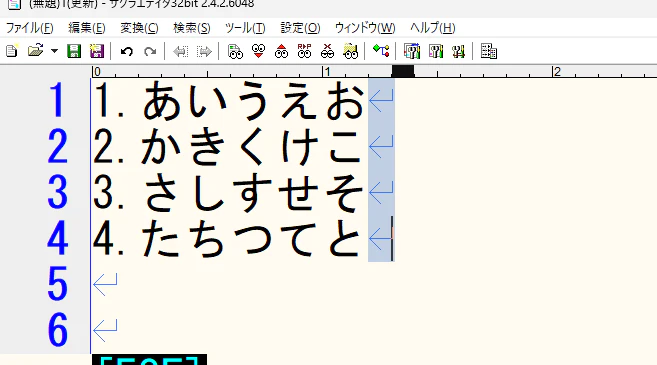
Task: Clear search marks with the red X icon
Action: [328, 51]
